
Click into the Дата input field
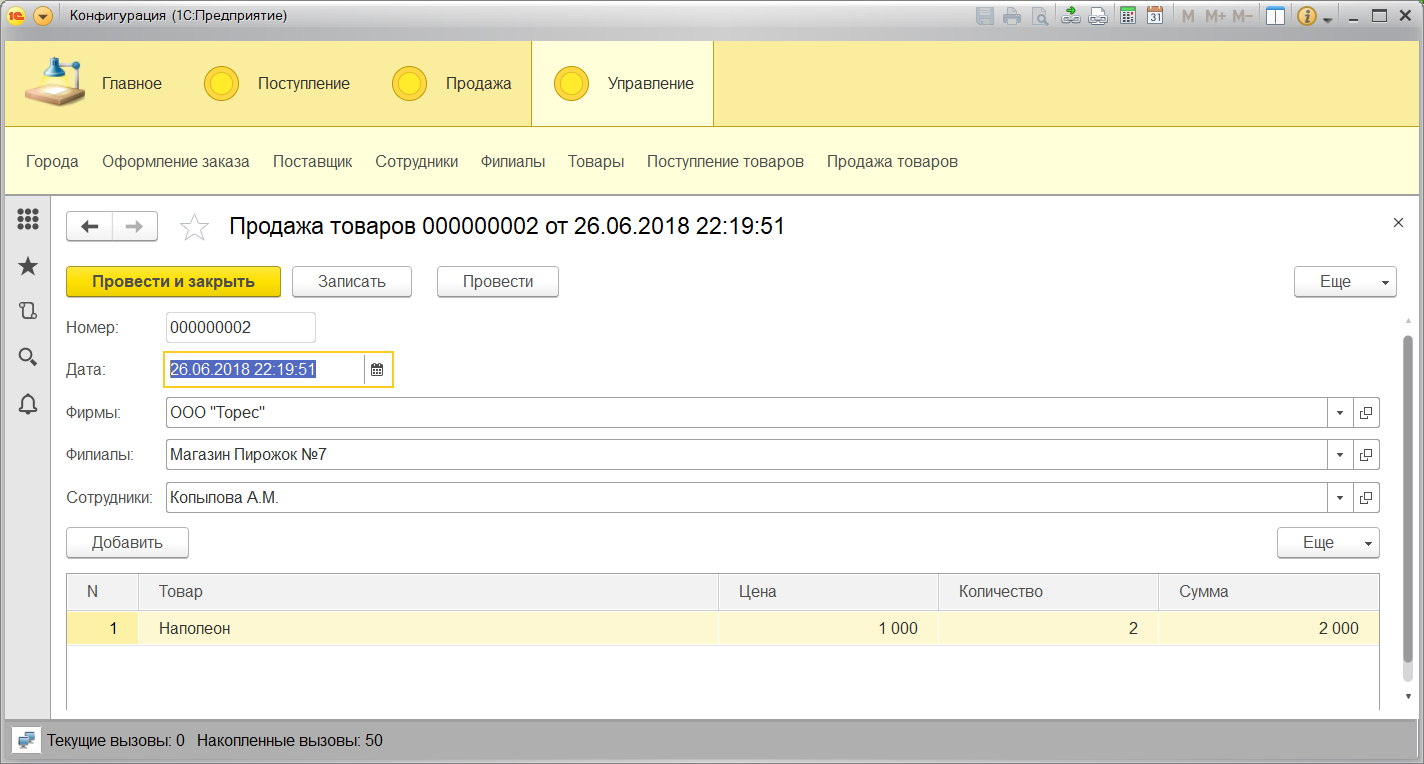tap(264, 369)
